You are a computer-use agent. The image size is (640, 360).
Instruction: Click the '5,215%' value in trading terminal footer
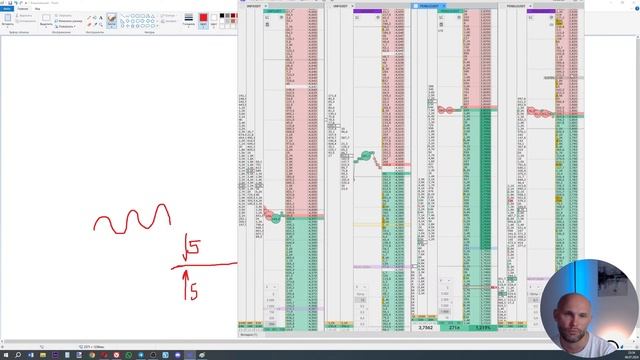483,327
